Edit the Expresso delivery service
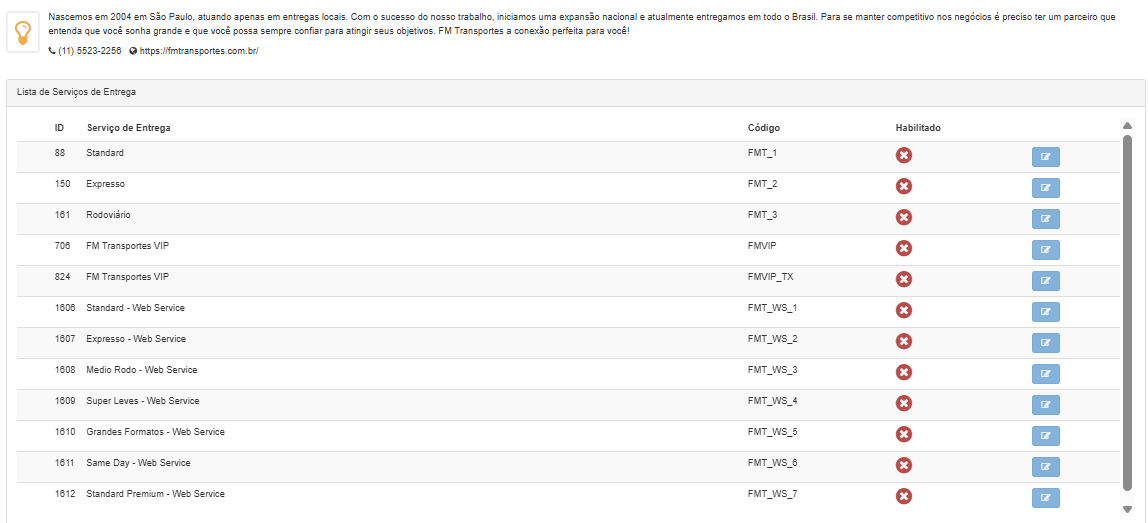 click(x=1045, y=188)
